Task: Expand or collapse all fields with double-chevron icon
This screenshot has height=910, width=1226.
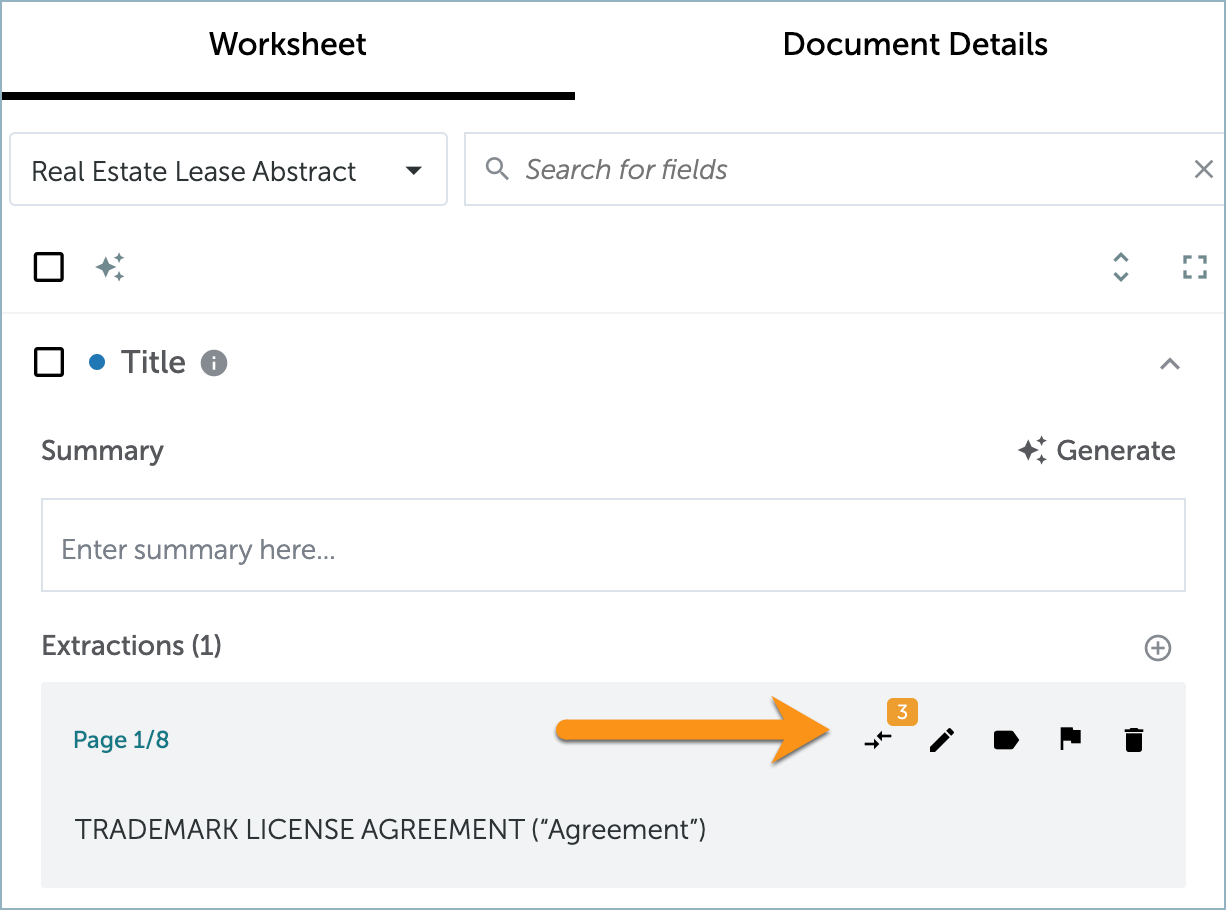Action: 1121,267
